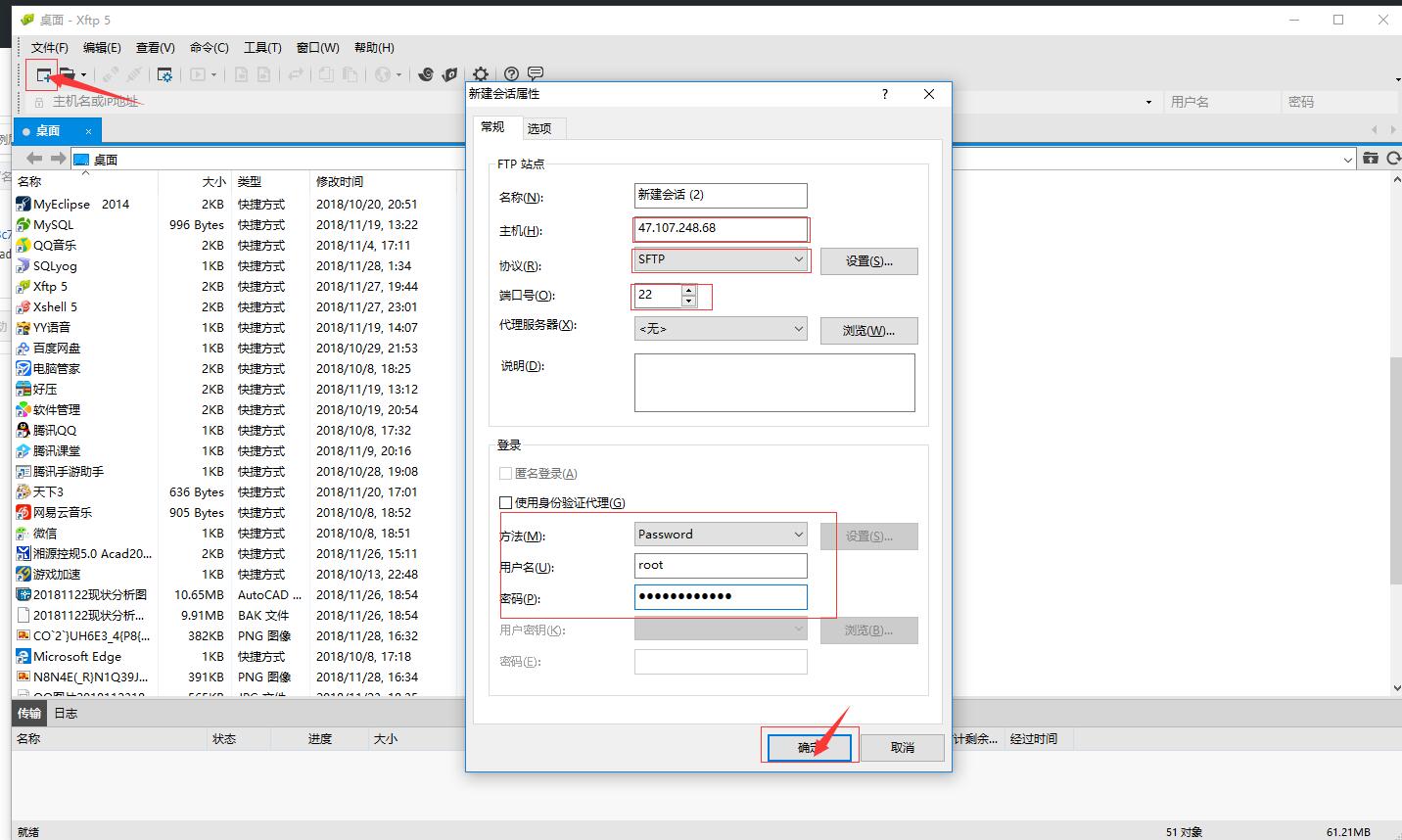Screen dimensions: 1402x840
Task: Open the toolbar overflow arrow at far right
Action: click(x=1396, y=78)
